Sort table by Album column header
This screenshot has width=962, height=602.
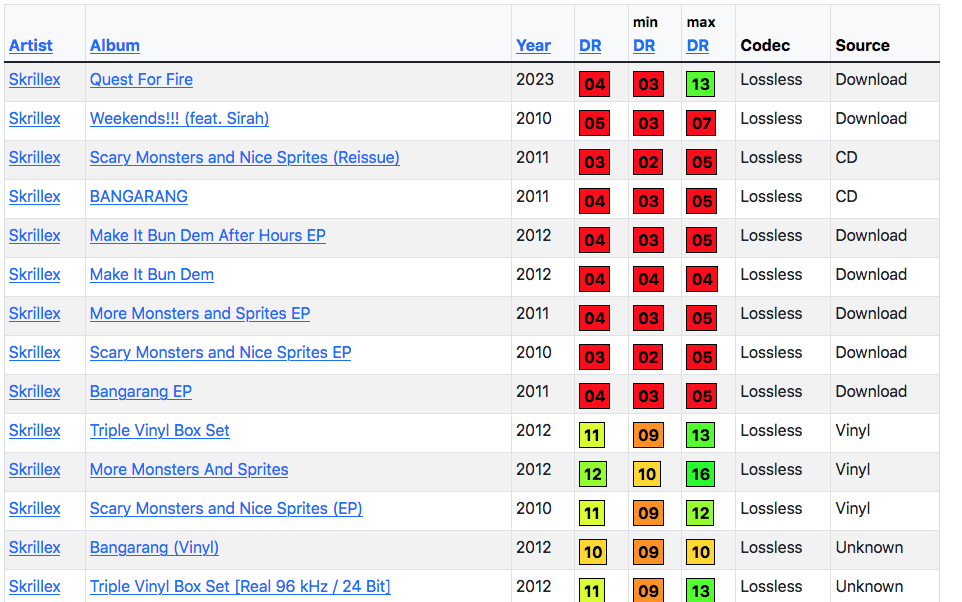[x=115, y=45]
